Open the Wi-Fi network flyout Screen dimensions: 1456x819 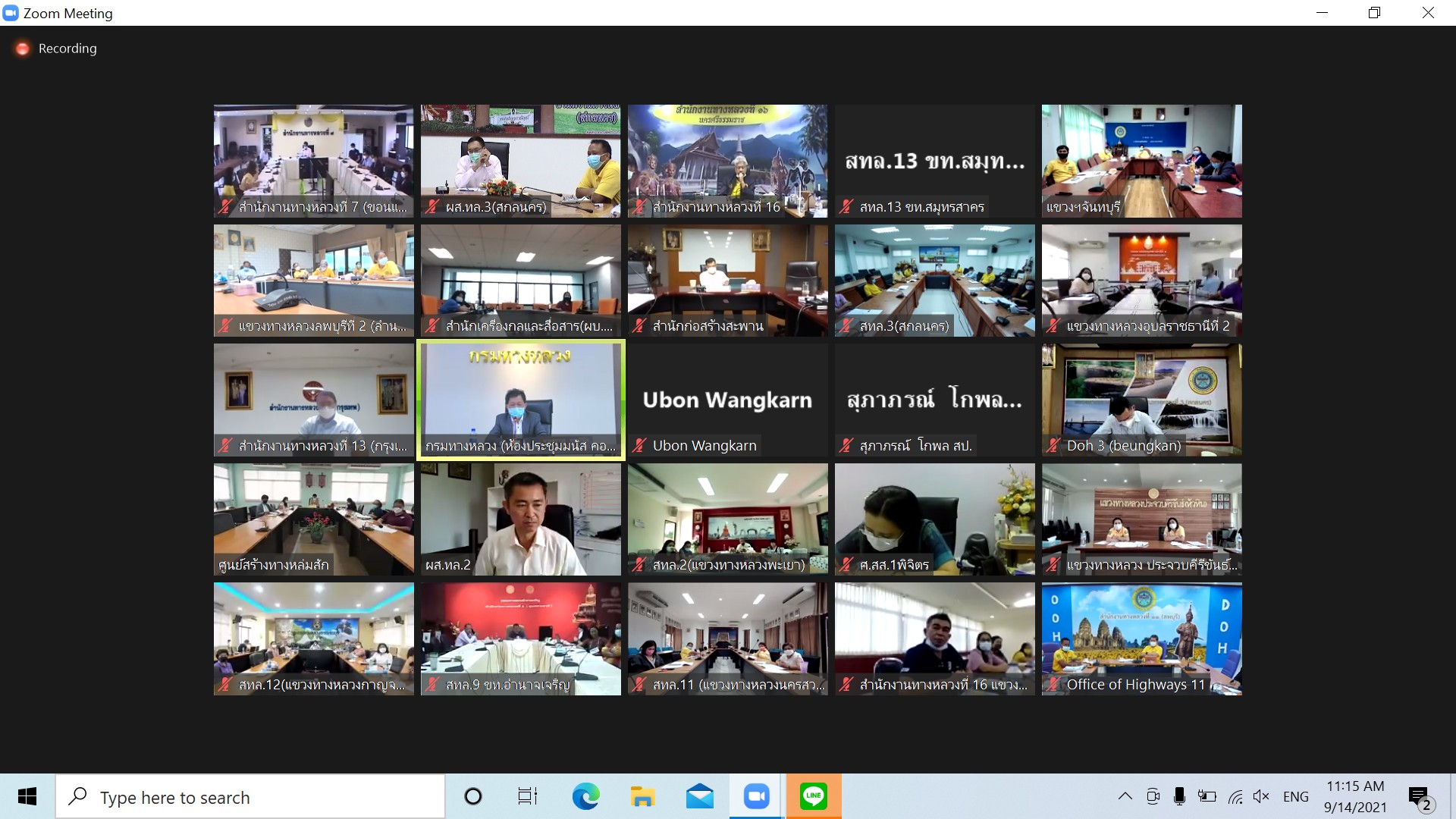pyautogui.click(x=1235, y=796)
